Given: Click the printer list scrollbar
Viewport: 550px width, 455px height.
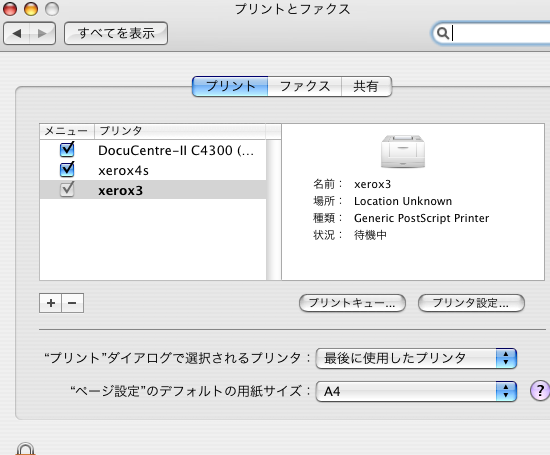Looking at the screenshot, I should click(274, 210).
